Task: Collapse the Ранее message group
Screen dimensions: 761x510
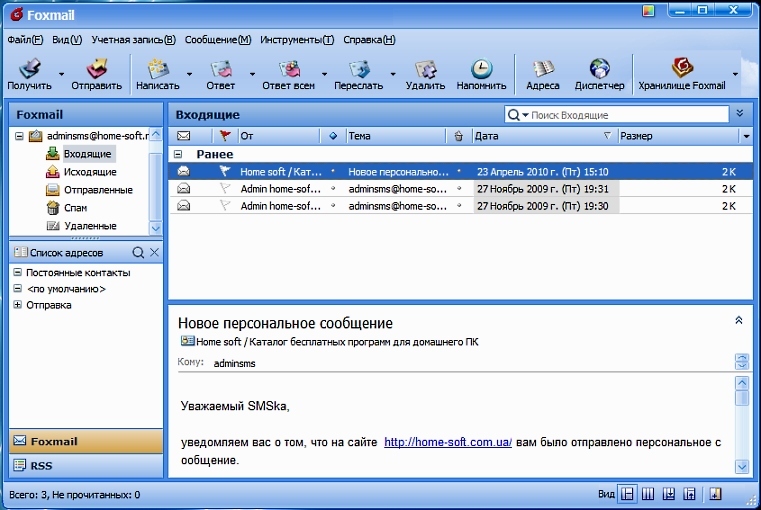Action: [178, 155]
